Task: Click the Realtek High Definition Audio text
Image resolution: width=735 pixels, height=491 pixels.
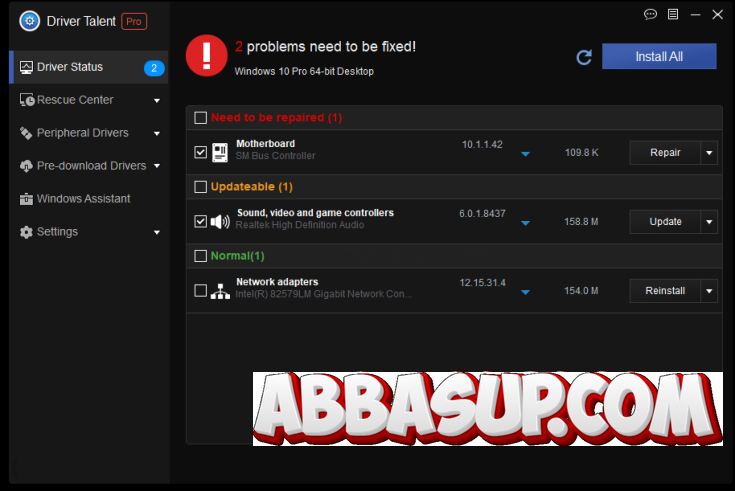Action: point(300,225)
